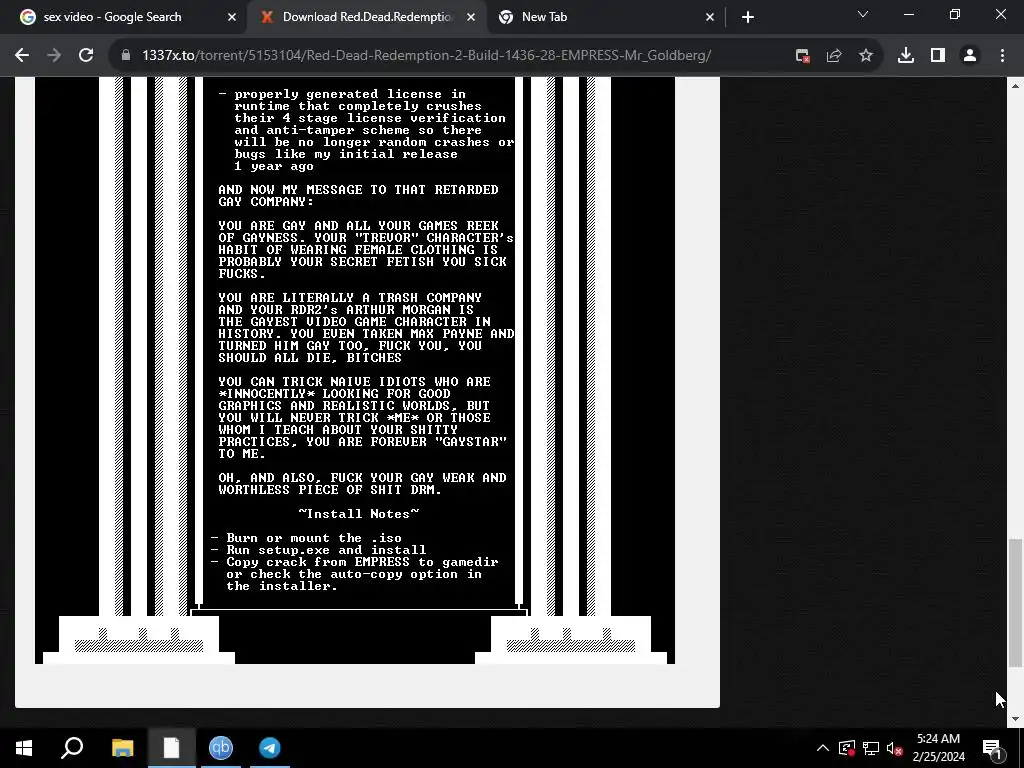The image size is (1024, 768).
Task: Open Chrome three-dot menu
Action: click(1002, 56)
